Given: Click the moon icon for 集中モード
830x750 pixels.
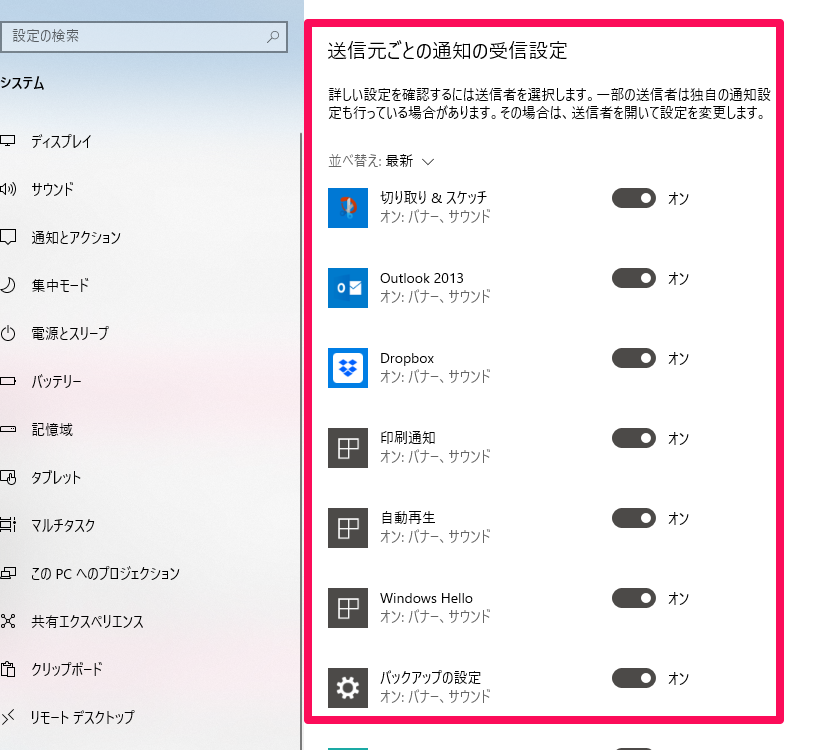Looking at the screenshot, I should [8, 285].
